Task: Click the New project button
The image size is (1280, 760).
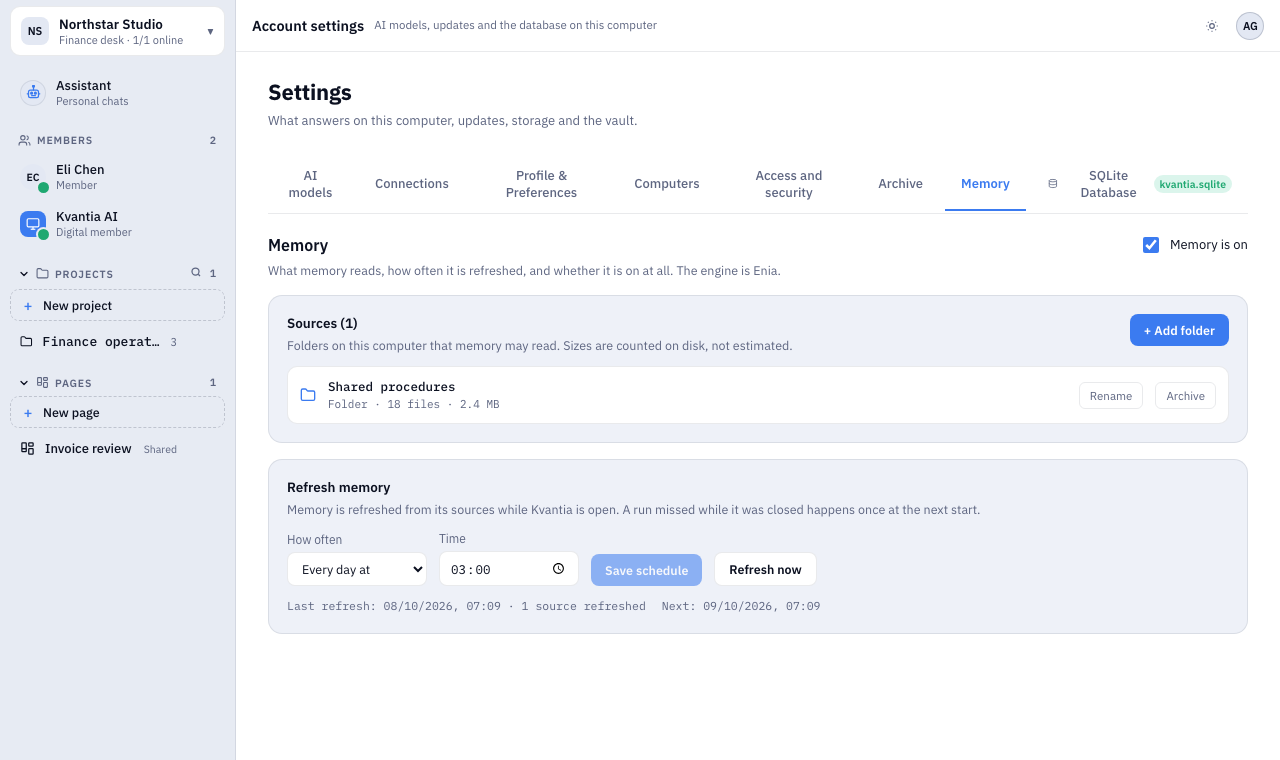Action: [117, 306]
